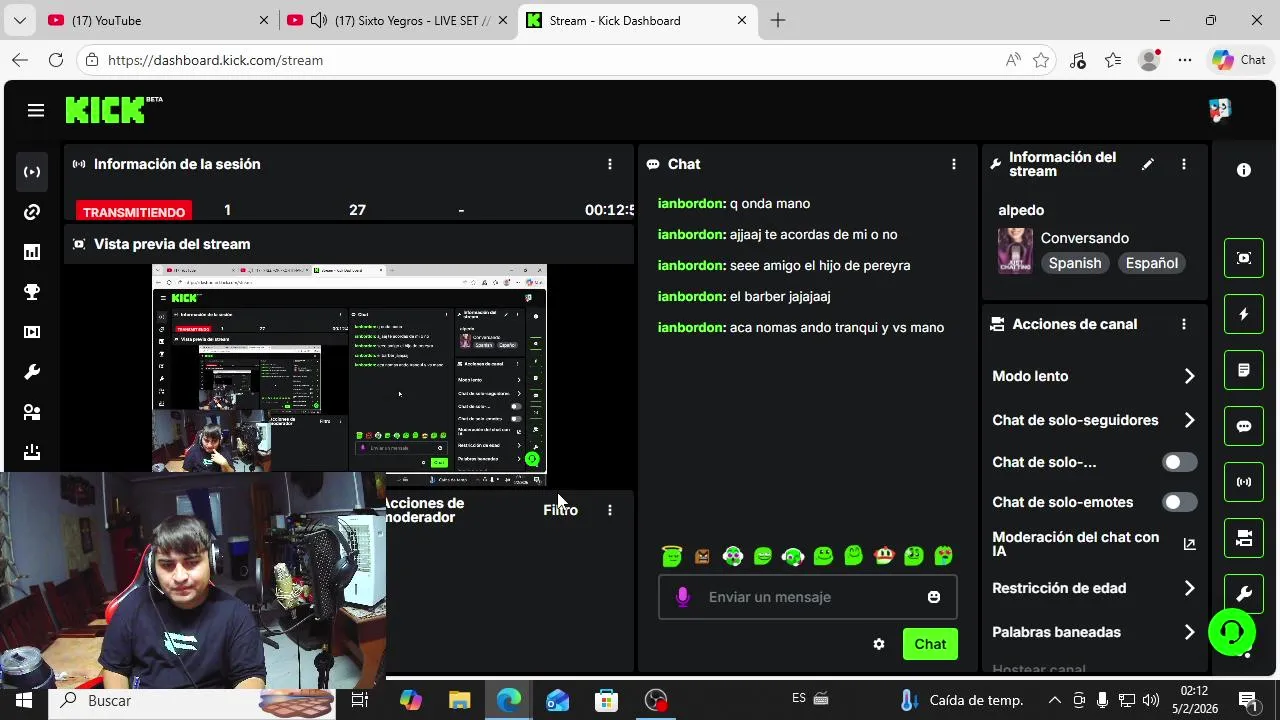
Task: Open a new browser tab
Action: 778,20
